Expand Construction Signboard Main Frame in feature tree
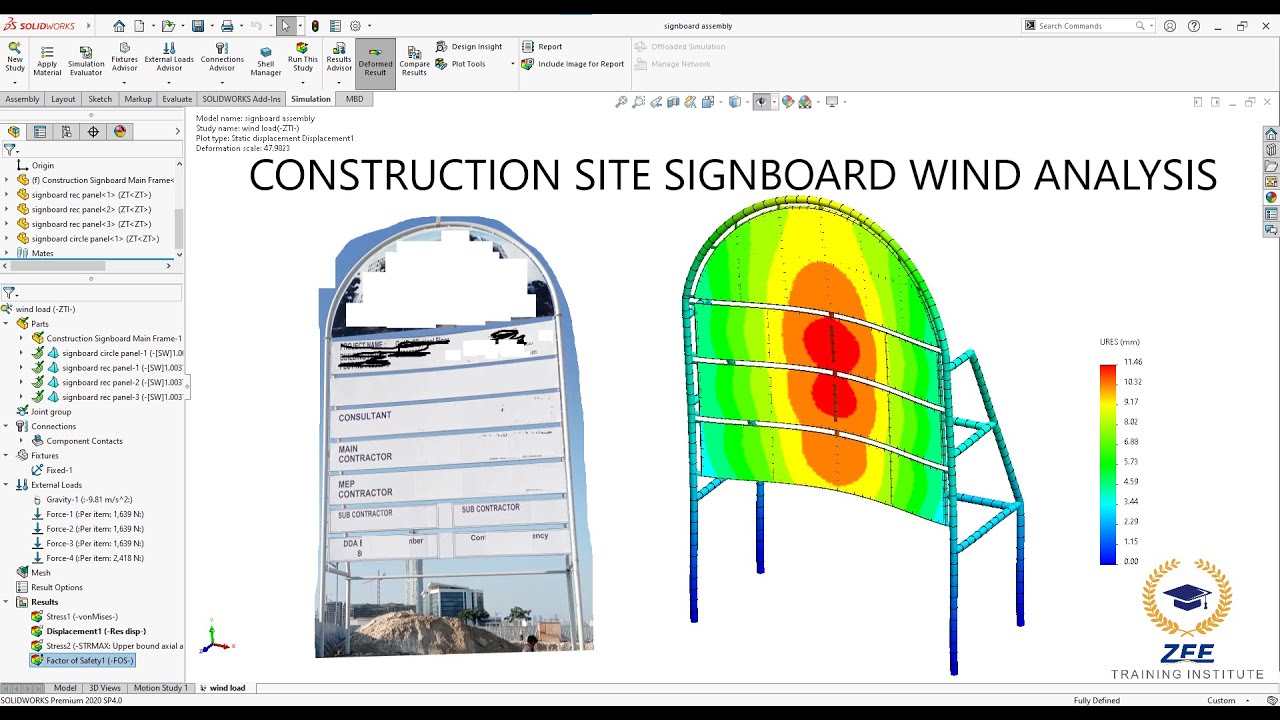Screen dimensions: 1280x720 pos(7,180)
